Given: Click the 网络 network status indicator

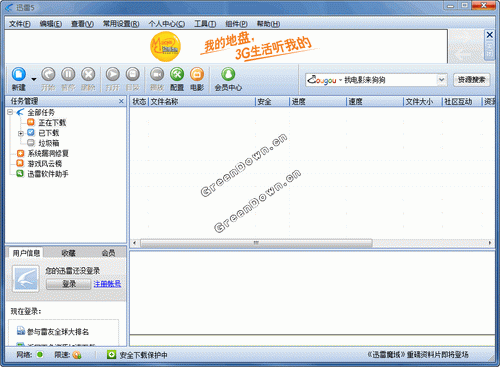Looking at the screenshot, I should [x=40, y=355].
